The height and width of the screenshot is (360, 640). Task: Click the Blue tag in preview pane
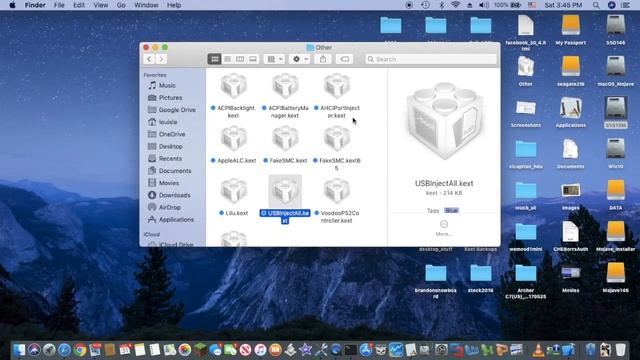451,211
